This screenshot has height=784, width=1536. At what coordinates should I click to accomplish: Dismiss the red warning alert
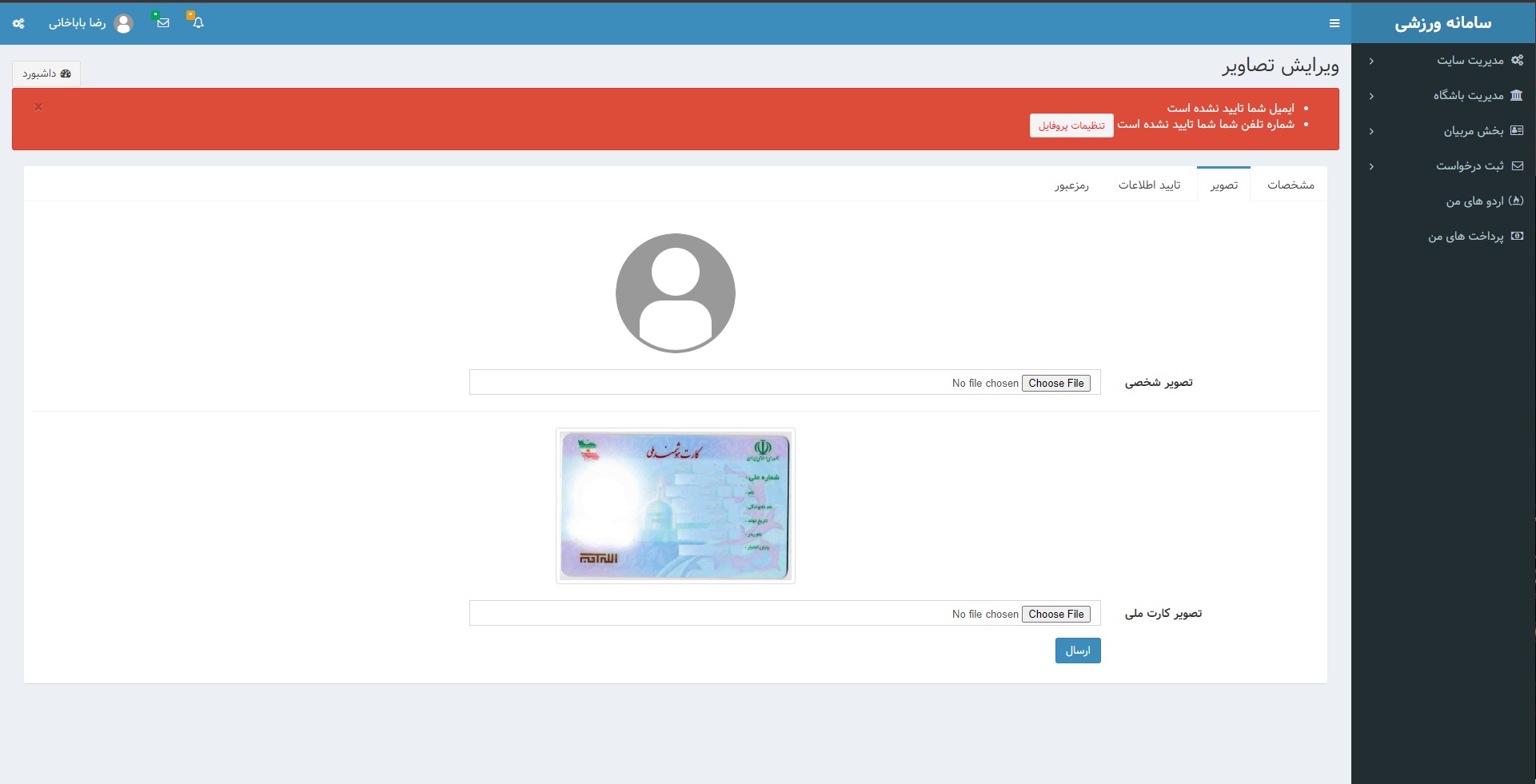[38, 106]
